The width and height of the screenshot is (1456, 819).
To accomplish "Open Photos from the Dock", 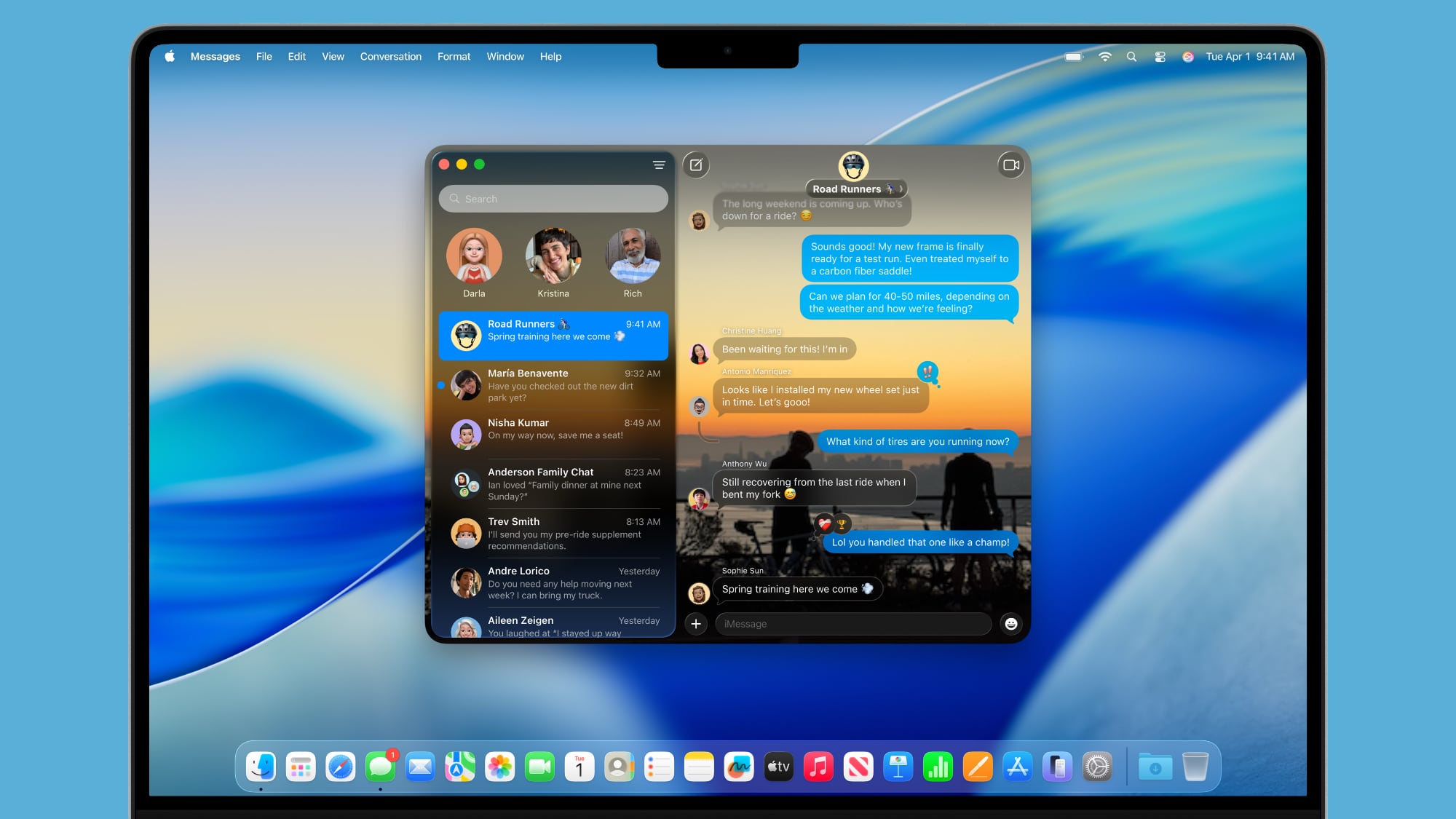I will point(499,766).
